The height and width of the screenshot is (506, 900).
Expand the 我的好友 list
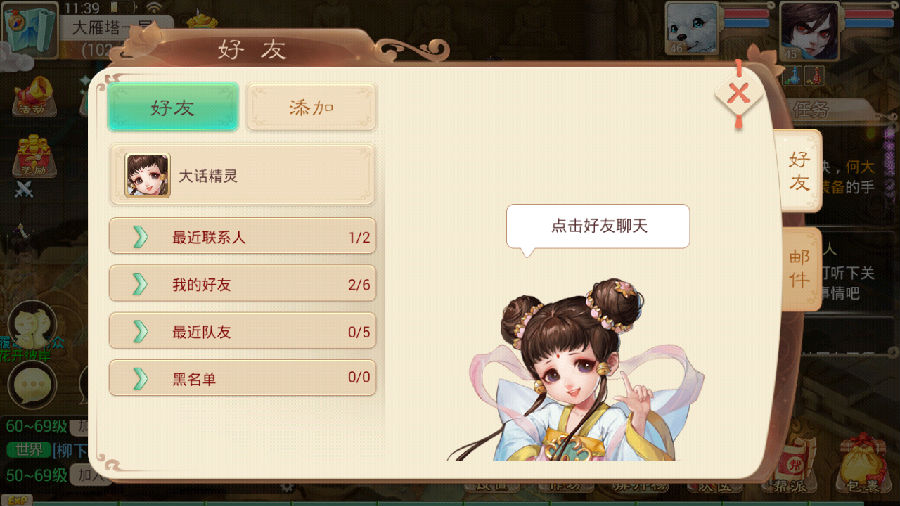click(x=242, y=284)
